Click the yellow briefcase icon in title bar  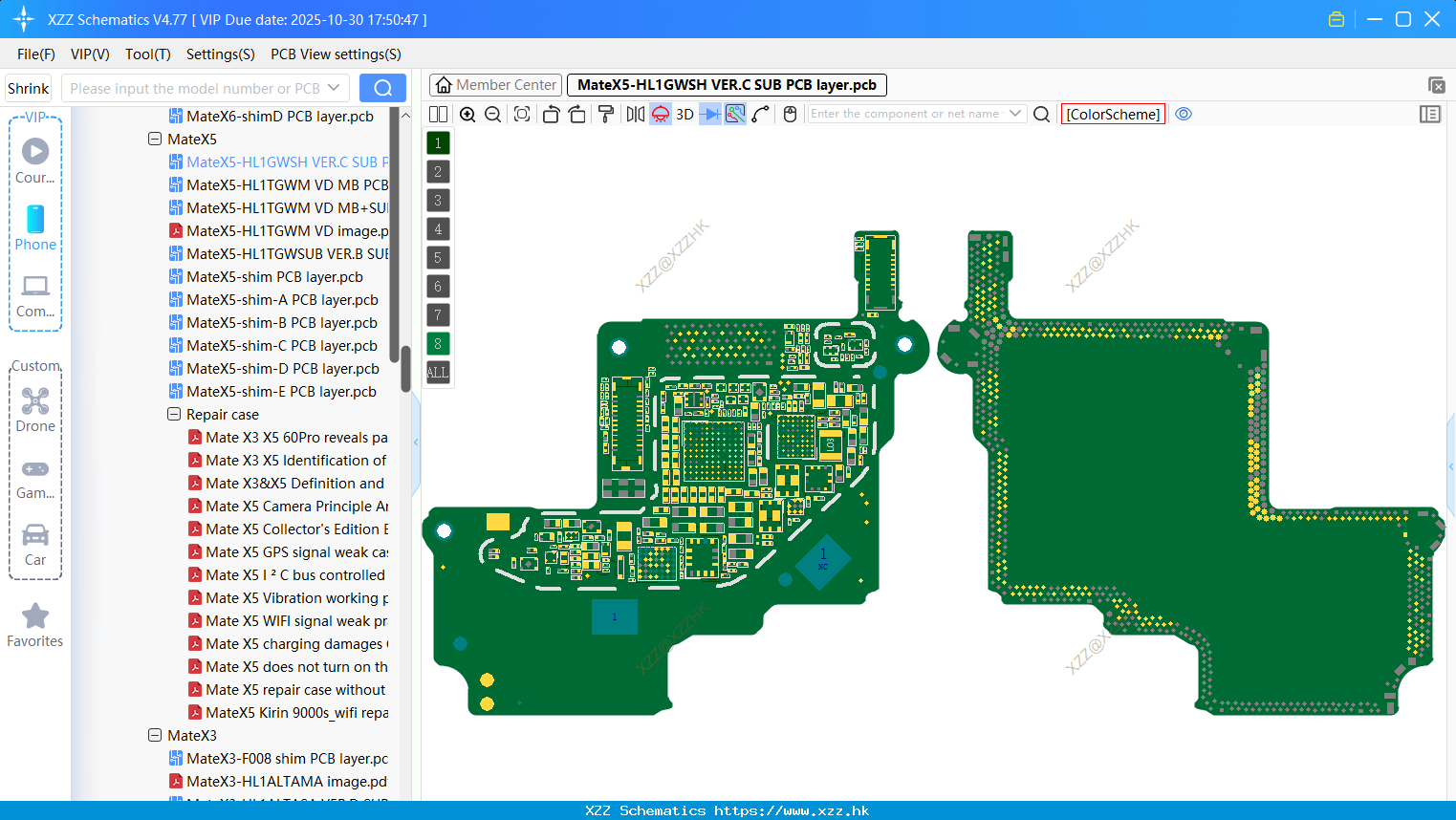(x=1336, y=19)
